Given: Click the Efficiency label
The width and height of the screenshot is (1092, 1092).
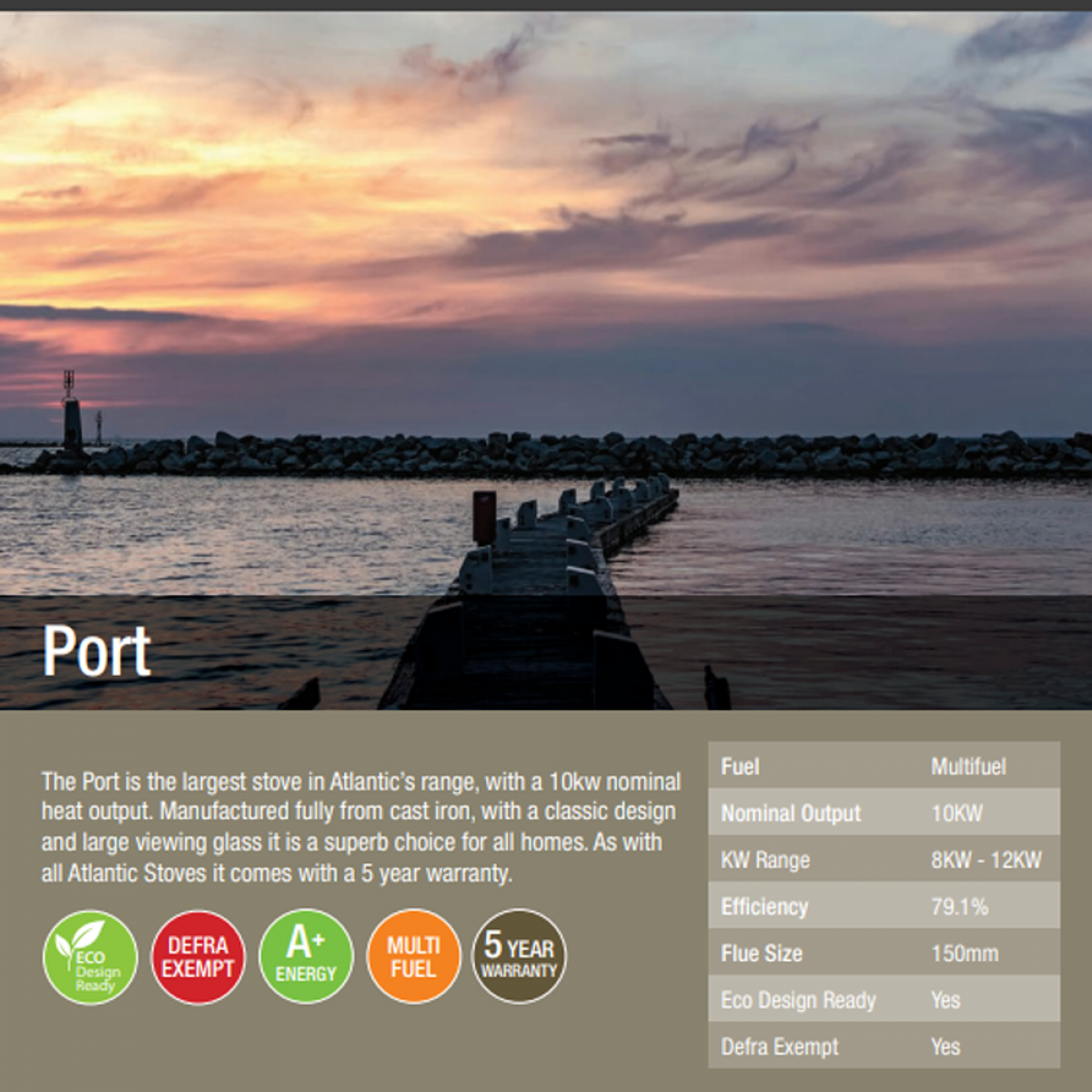Looking at the screenshot, I should (764, 907).
